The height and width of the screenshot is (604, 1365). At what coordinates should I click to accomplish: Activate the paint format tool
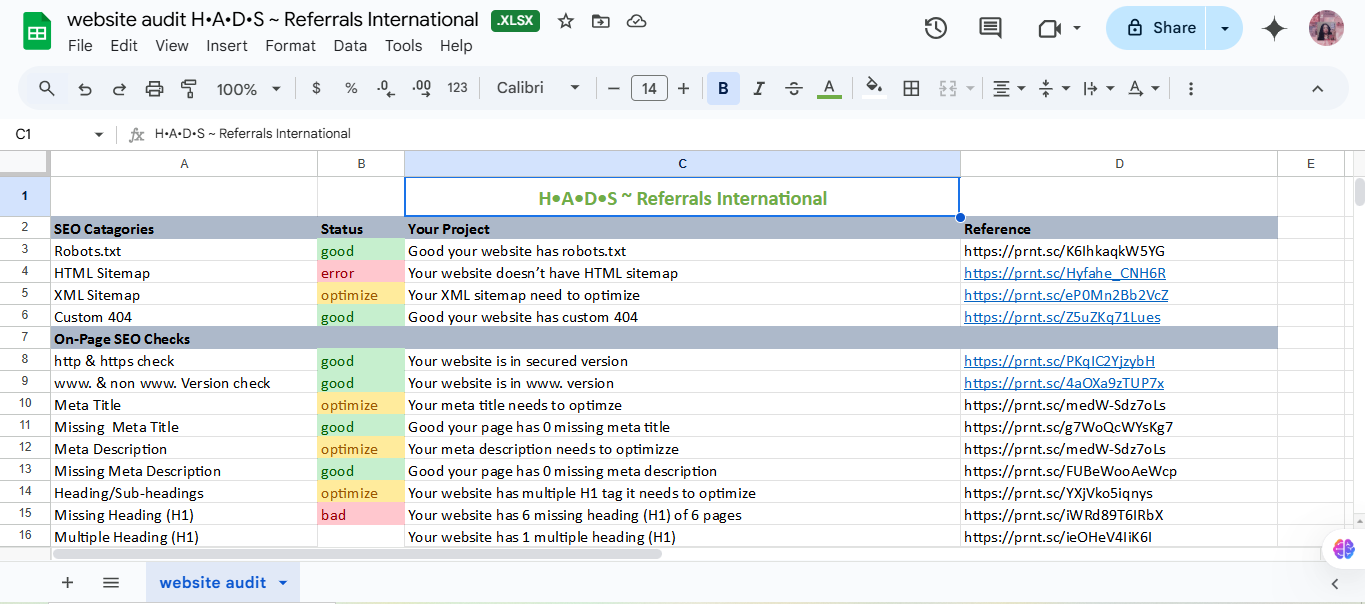point(188,88)
